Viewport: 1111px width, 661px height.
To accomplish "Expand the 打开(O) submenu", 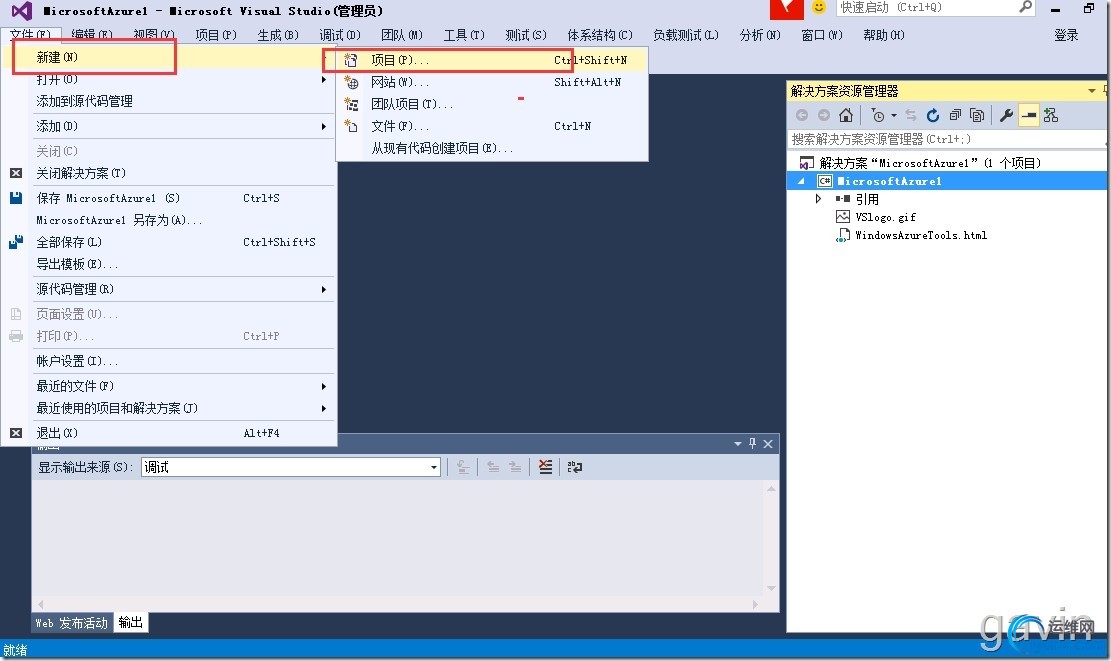I will click(169, 79).
